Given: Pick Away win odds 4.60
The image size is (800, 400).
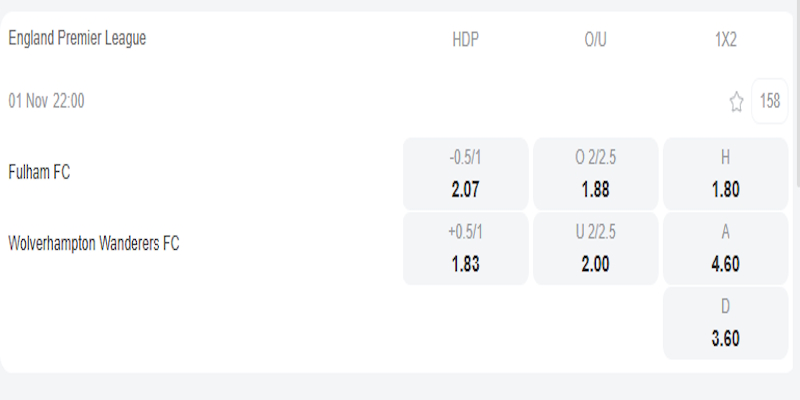Looking at the screenshot, I should click(x=726, y=247).
